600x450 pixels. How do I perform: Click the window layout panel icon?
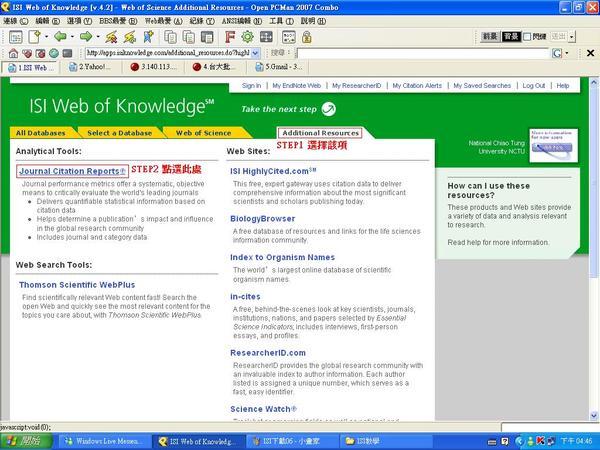[x=207, y=37]
